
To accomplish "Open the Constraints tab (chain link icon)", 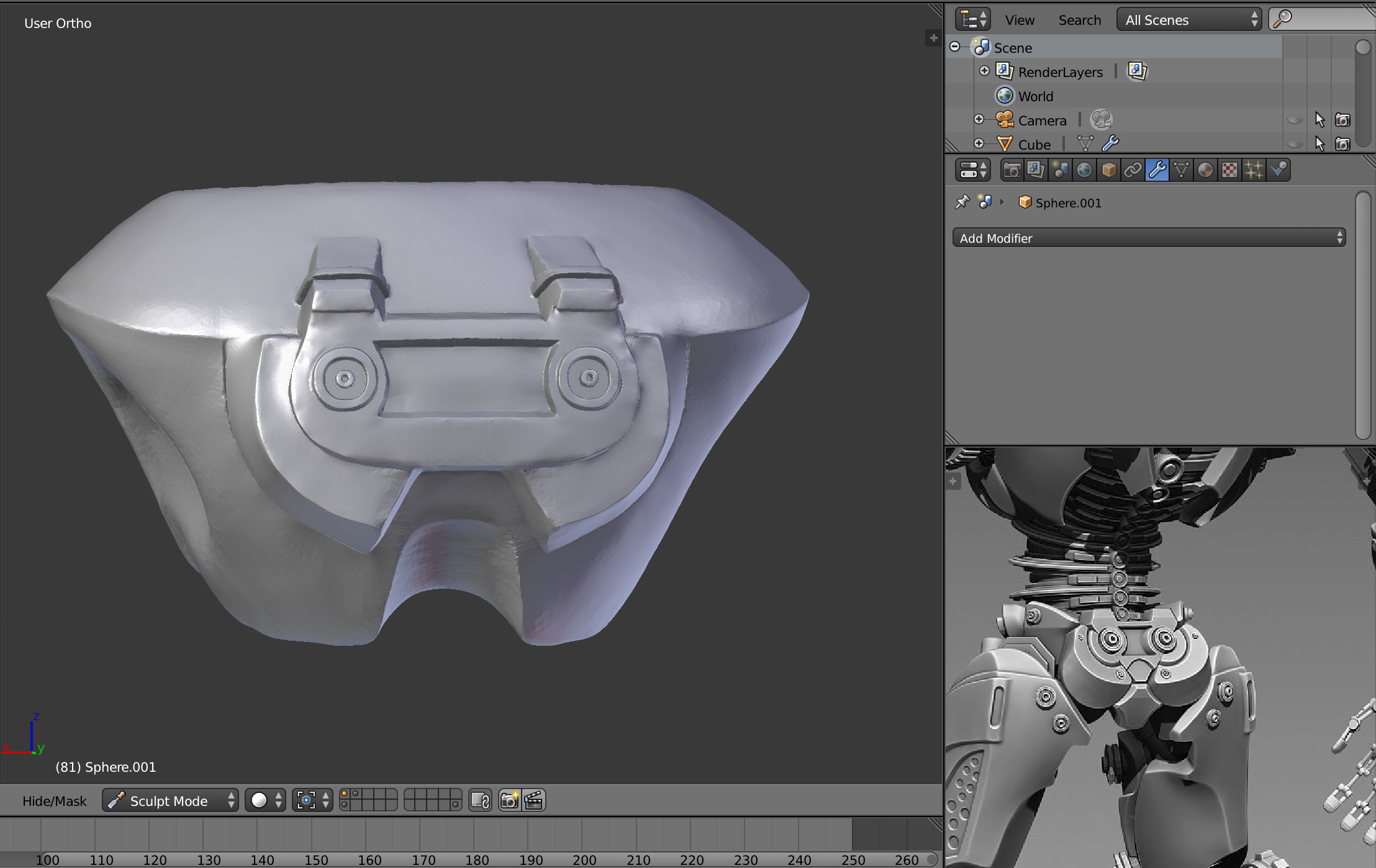I will pos(1133,170).
